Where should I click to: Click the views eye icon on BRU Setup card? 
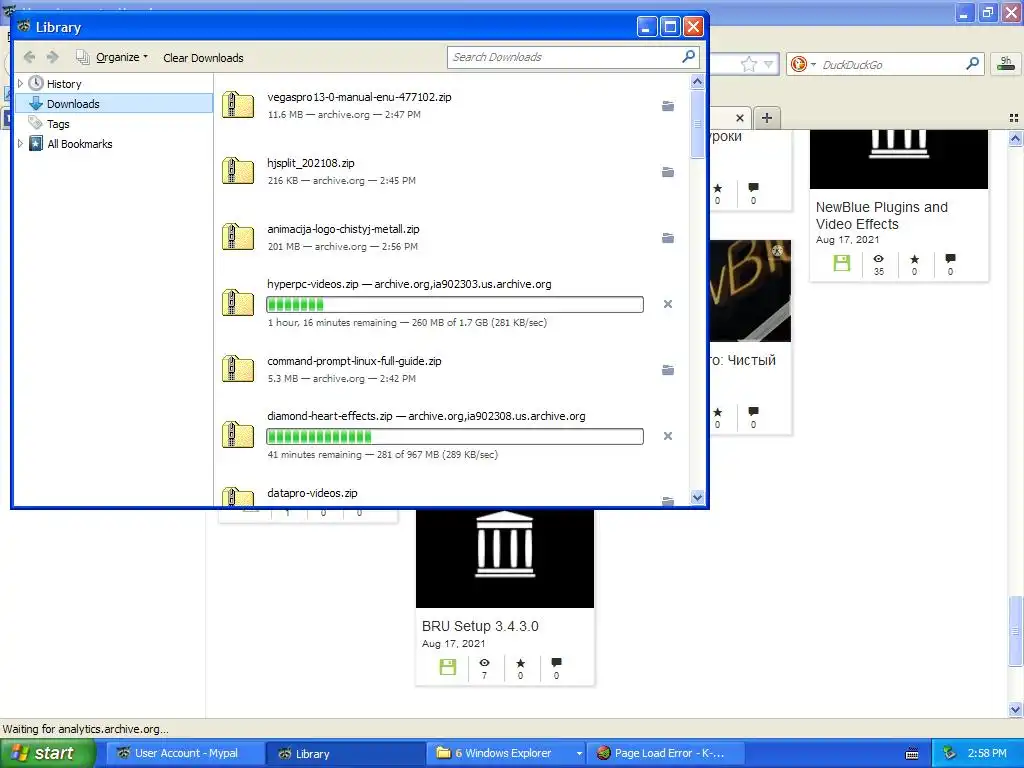click(x=484, y=663)
